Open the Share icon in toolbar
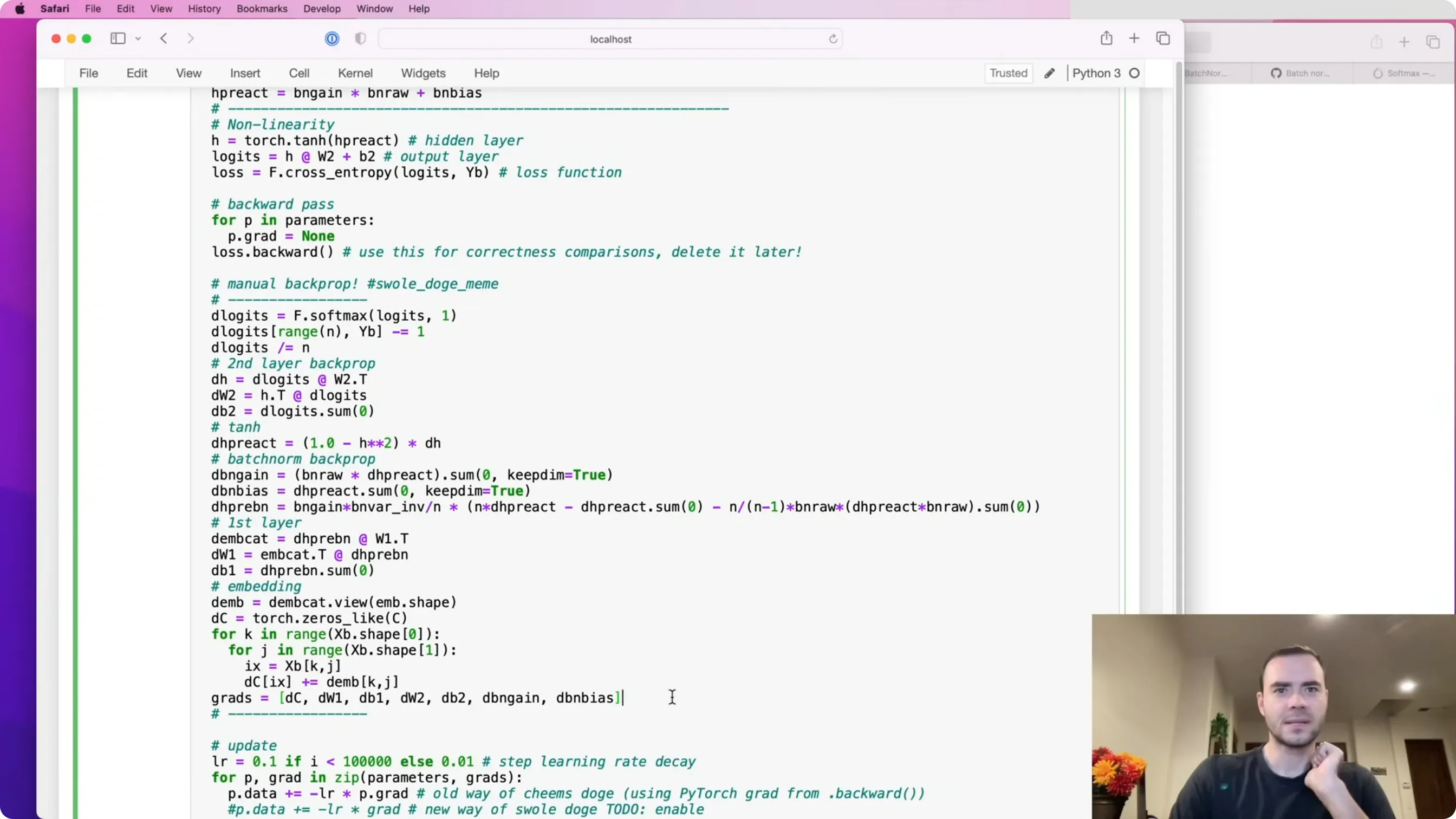 coord(1106,38)
